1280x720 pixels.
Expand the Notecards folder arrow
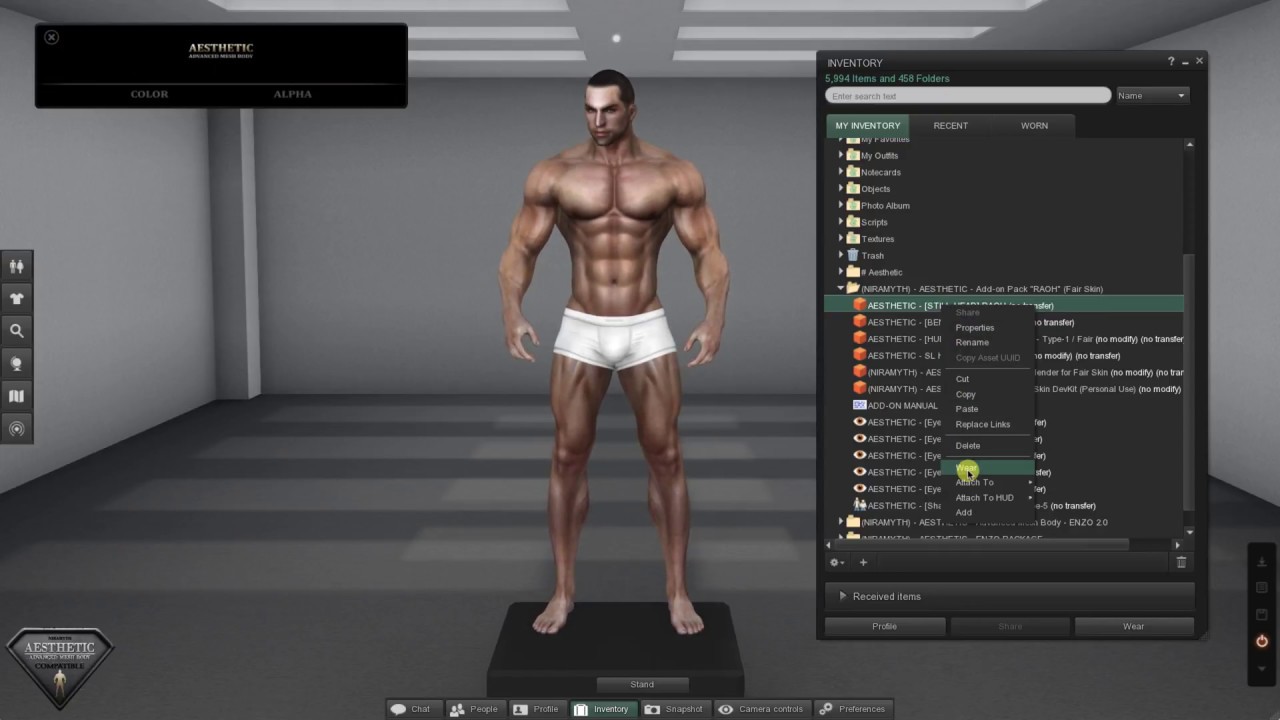[x=841, y=172]
